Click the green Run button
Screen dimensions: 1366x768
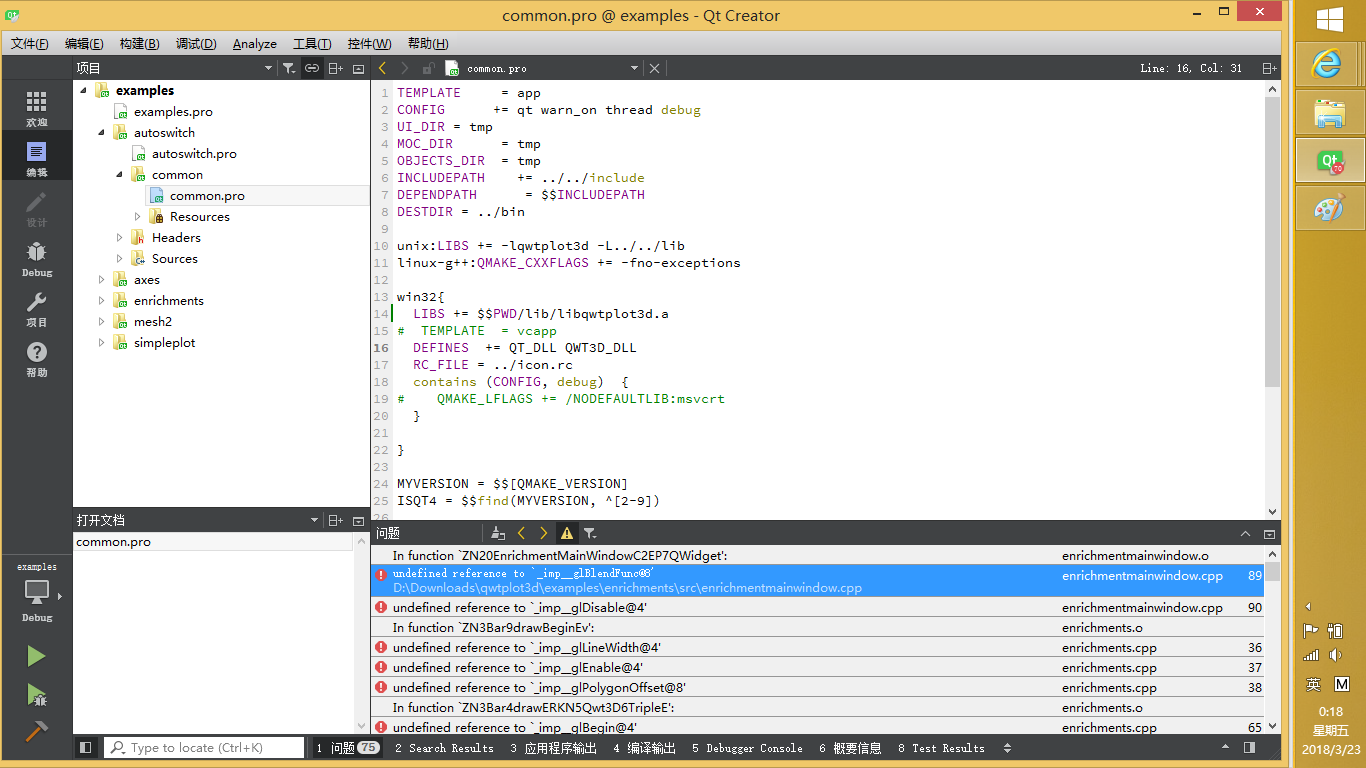36,656
